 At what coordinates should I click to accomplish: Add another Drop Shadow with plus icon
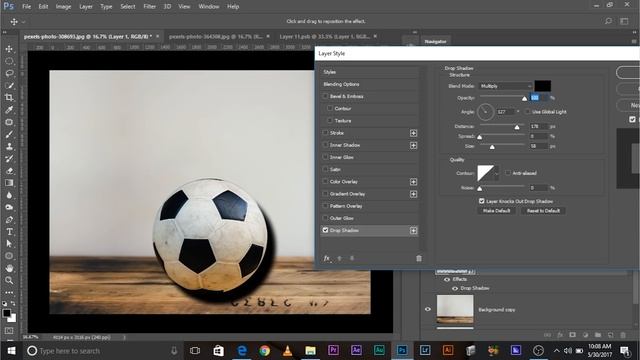coord(413,231)
